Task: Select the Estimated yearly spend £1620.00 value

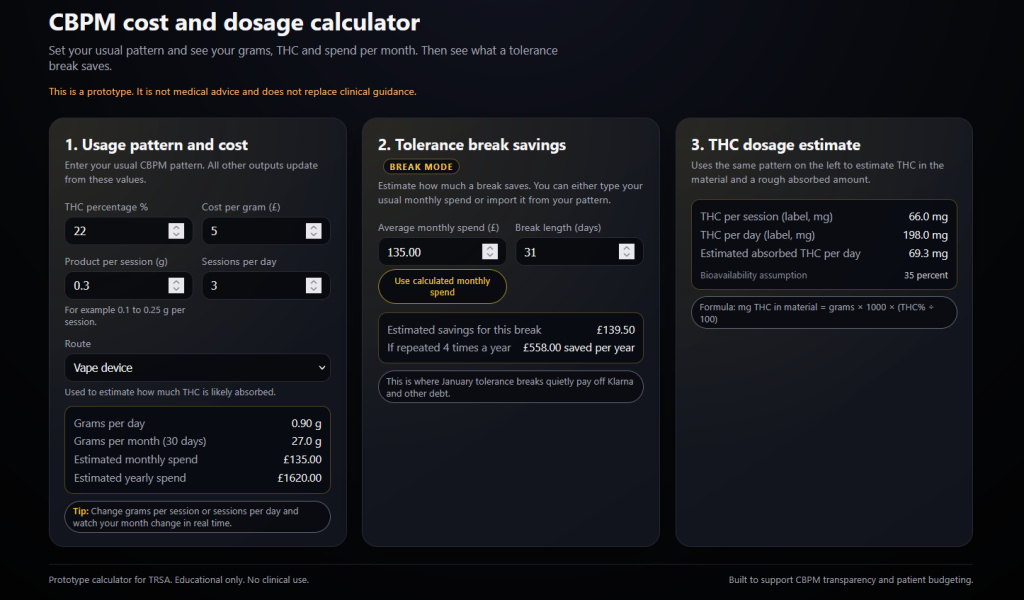Action: pos(299,478)
